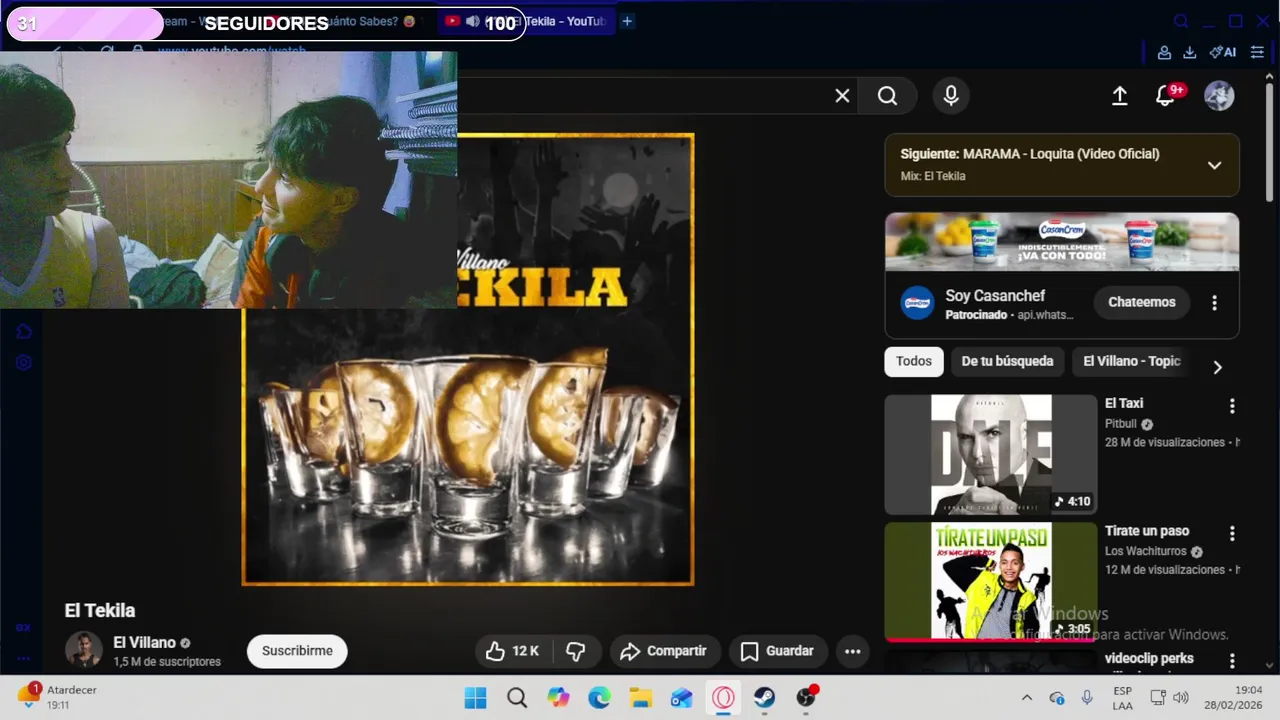Open Atardecer weather widget
The height and width of the screenshot is (720, 1280).
58,698
